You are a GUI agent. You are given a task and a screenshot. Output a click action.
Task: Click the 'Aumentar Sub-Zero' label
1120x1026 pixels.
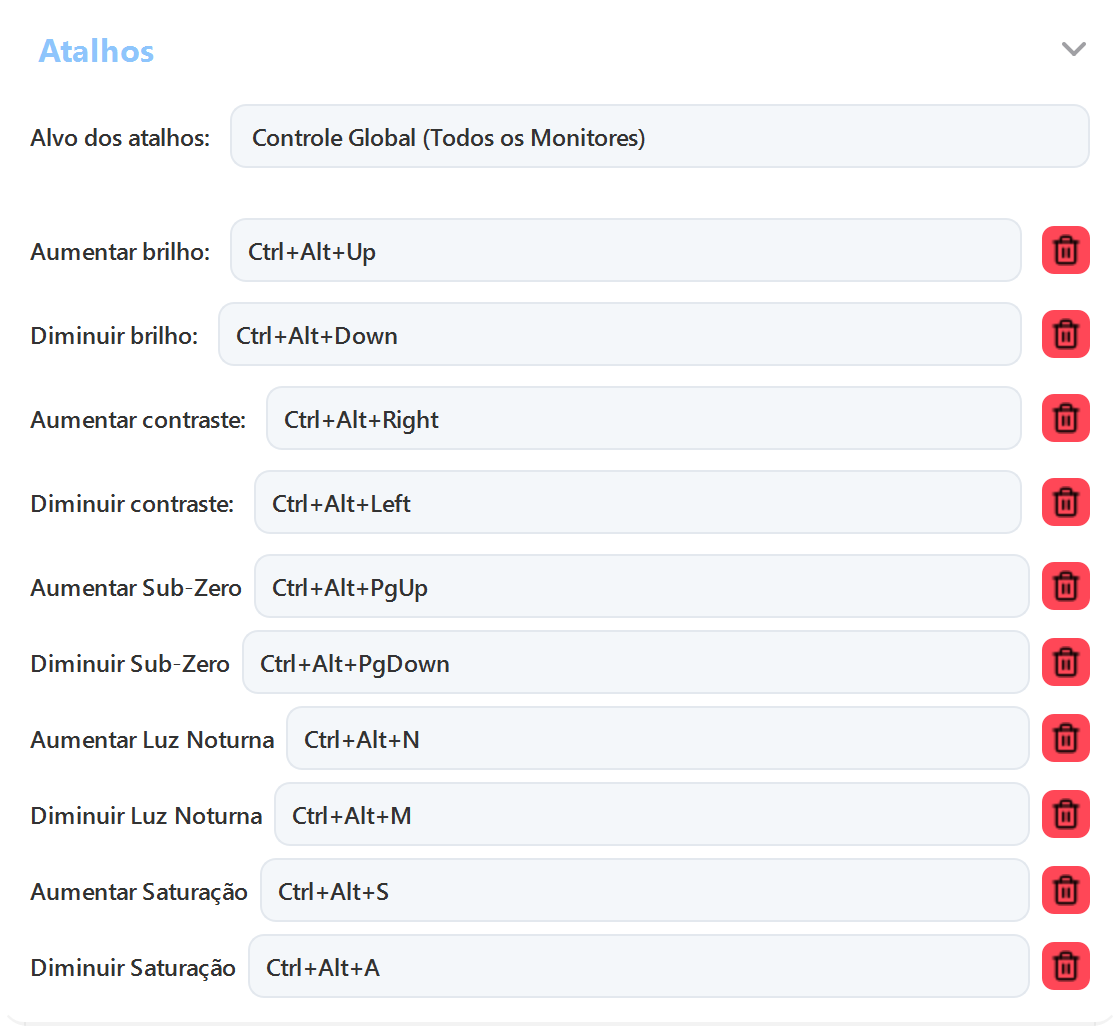[x=136, y=587]
